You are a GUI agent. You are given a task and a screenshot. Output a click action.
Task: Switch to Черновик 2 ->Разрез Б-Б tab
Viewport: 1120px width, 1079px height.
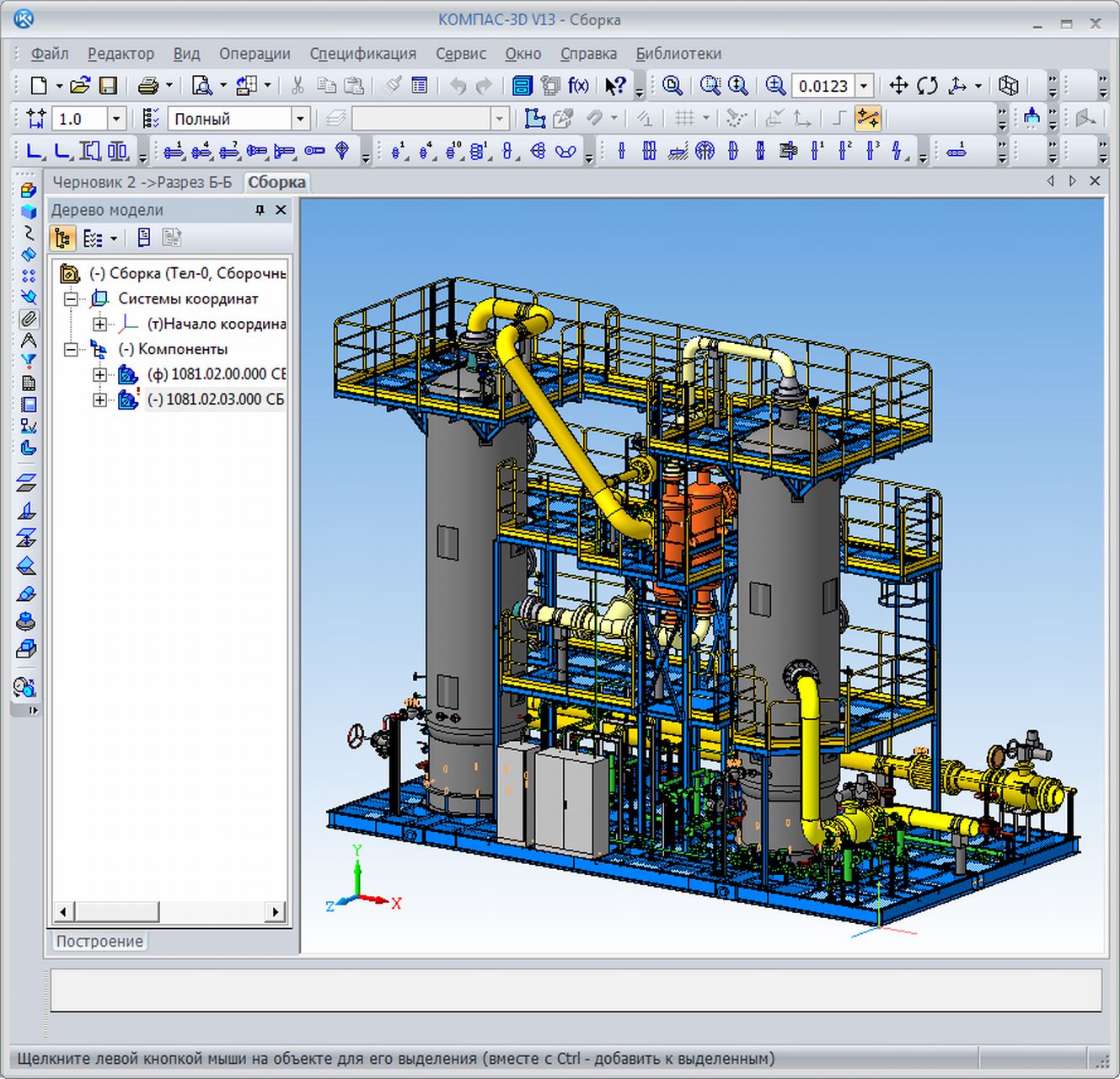tap(142, 182)
